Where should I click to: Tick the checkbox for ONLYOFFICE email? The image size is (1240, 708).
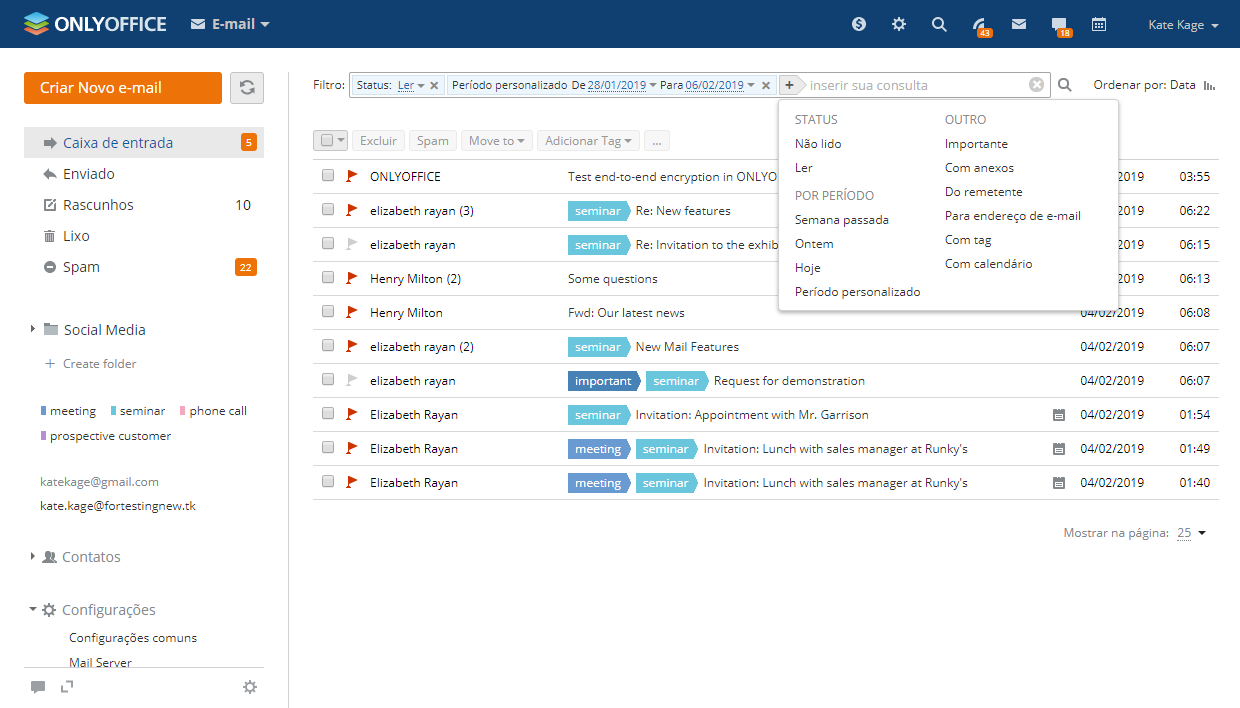(x=328, y=176)
